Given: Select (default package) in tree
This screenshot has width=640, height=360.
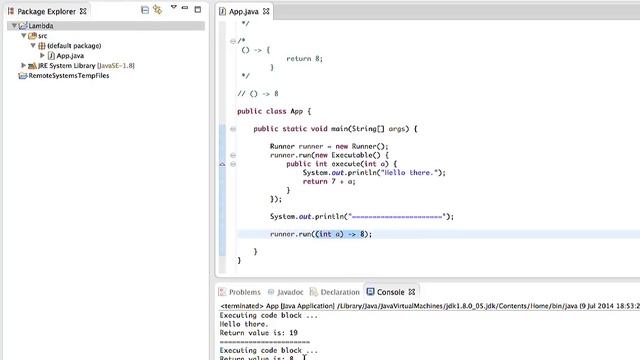Looking at the screenshot, I should (x=74, y=46).
